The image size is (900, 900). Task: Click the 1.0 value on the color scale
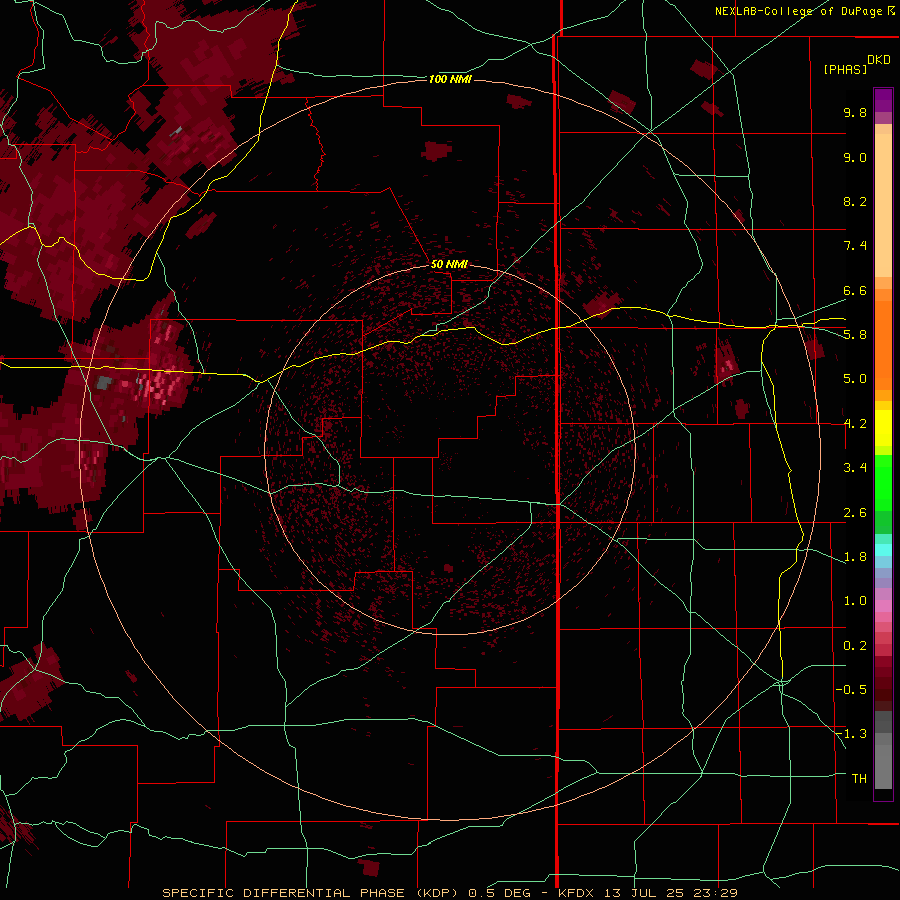point(855,601)
